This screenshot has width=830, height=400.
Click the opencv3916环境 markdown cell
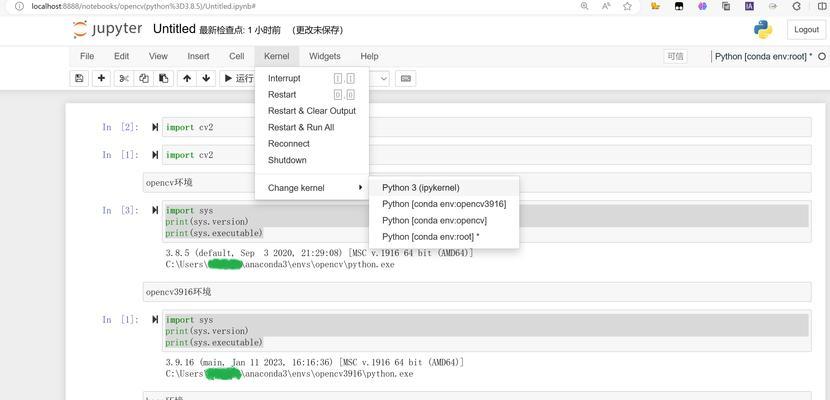[x=477, y=292]
